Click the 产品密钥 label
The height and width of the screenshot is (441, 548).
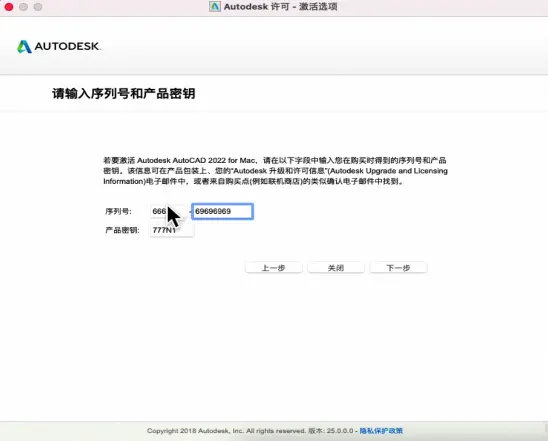point(122,230)
